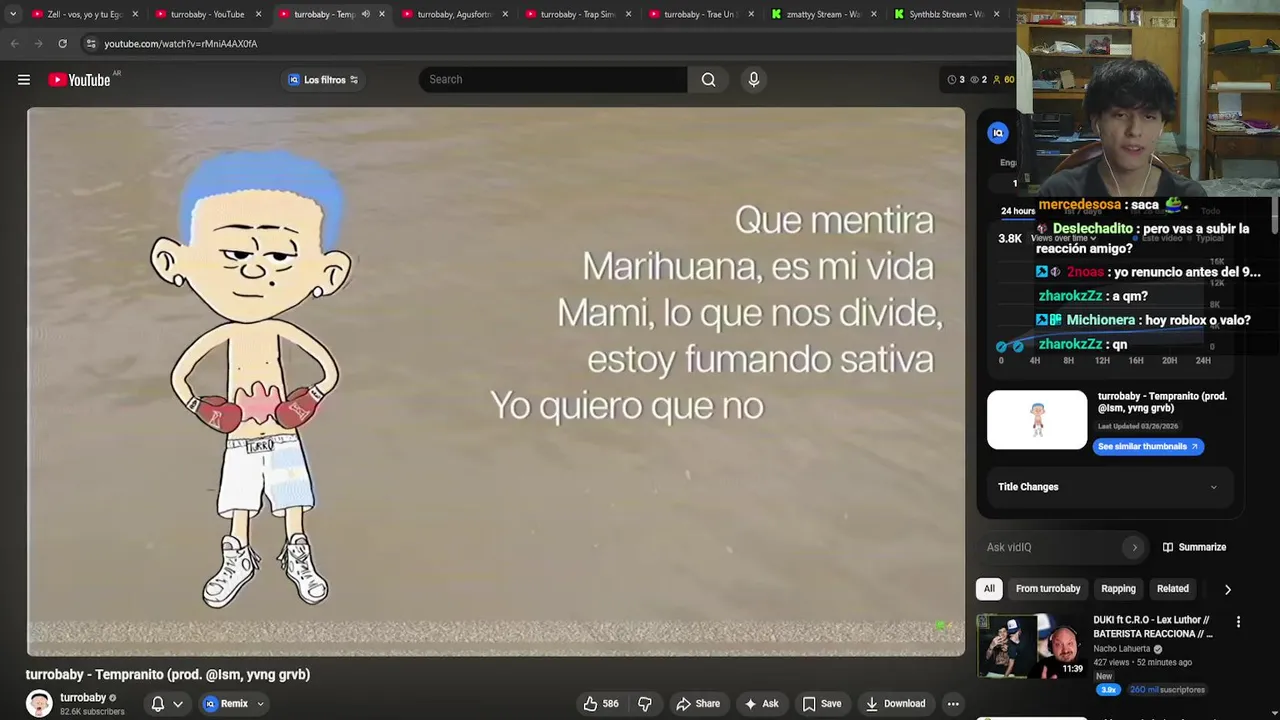Show more filter chips with right arrow
The height and width of the screenshot is (720, 1280).
1228,589
